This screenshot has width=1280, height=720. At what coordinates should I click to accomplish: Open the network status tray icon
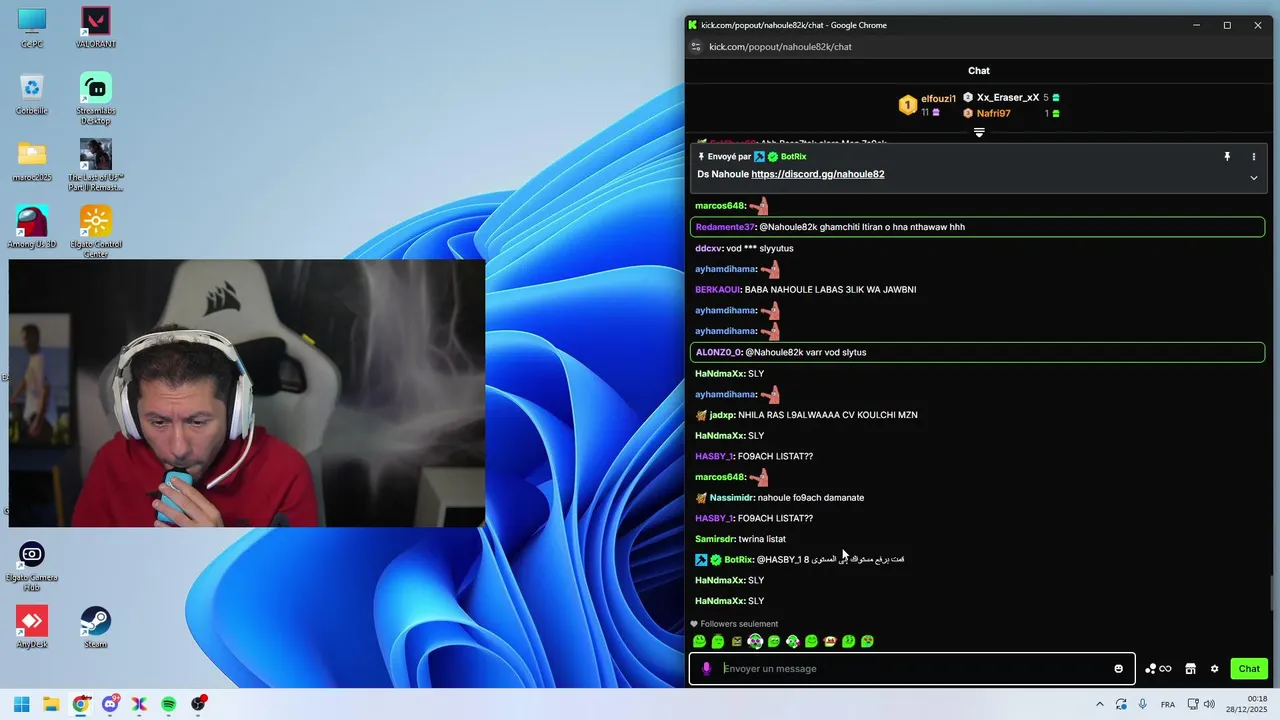(1193, 704)
